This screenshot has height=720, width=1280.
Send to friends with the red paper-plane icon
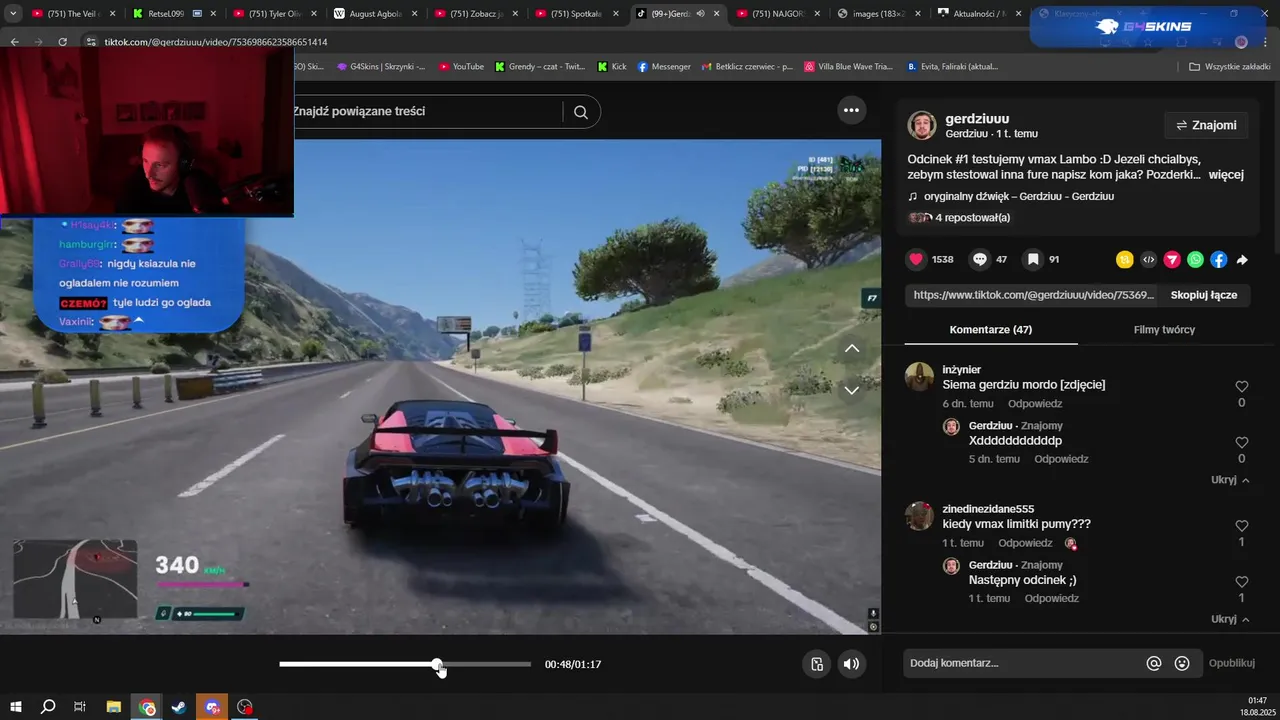tap(1172, 260)
